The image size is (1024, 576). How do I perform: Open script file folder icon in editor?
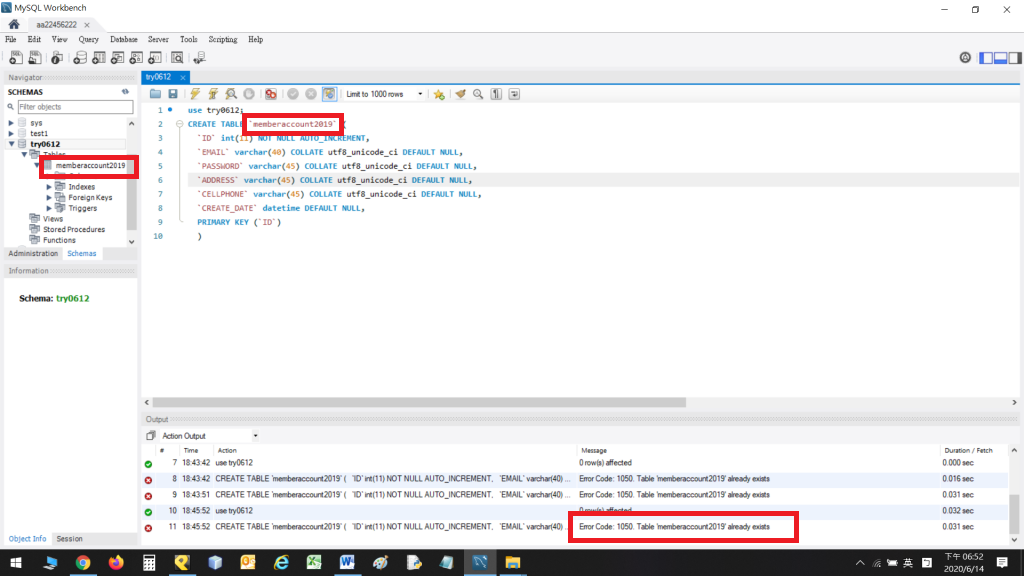[155, 94]
